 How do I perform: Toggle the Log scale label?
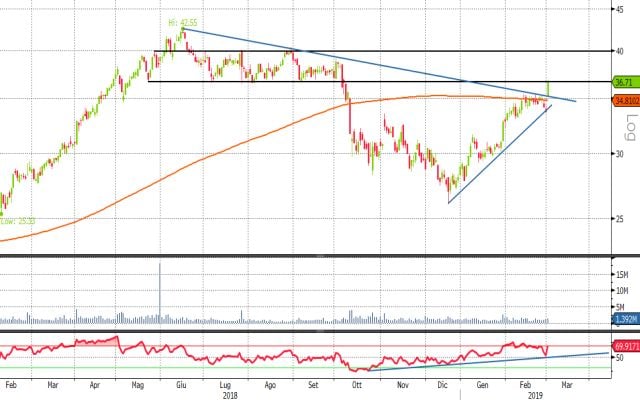(x=631, y=128)
